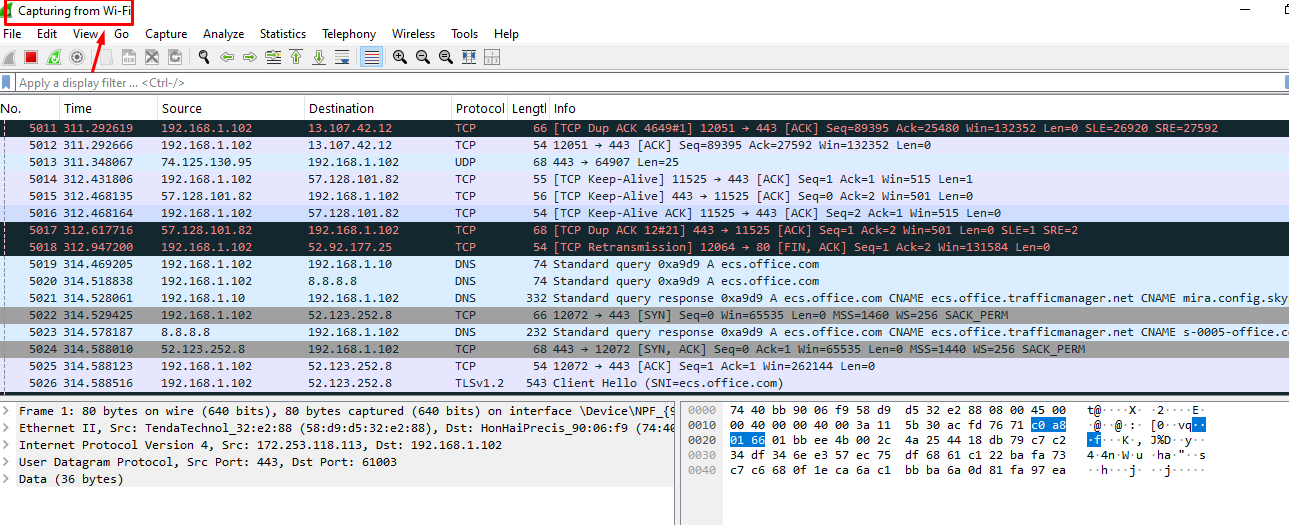
Task: Select packet 5014 TCP Keep-Alive row
Action: (644, 179)
